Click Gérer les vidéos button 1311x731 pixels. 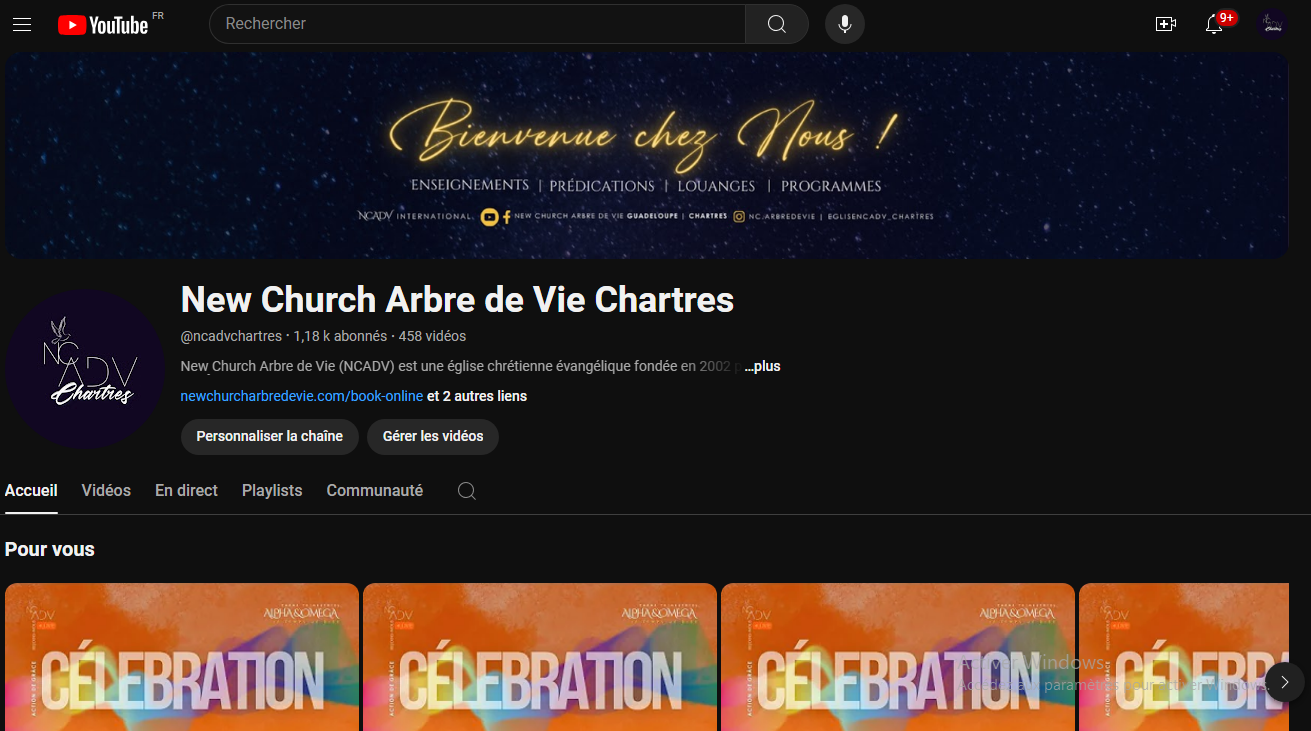click(433, 437)
